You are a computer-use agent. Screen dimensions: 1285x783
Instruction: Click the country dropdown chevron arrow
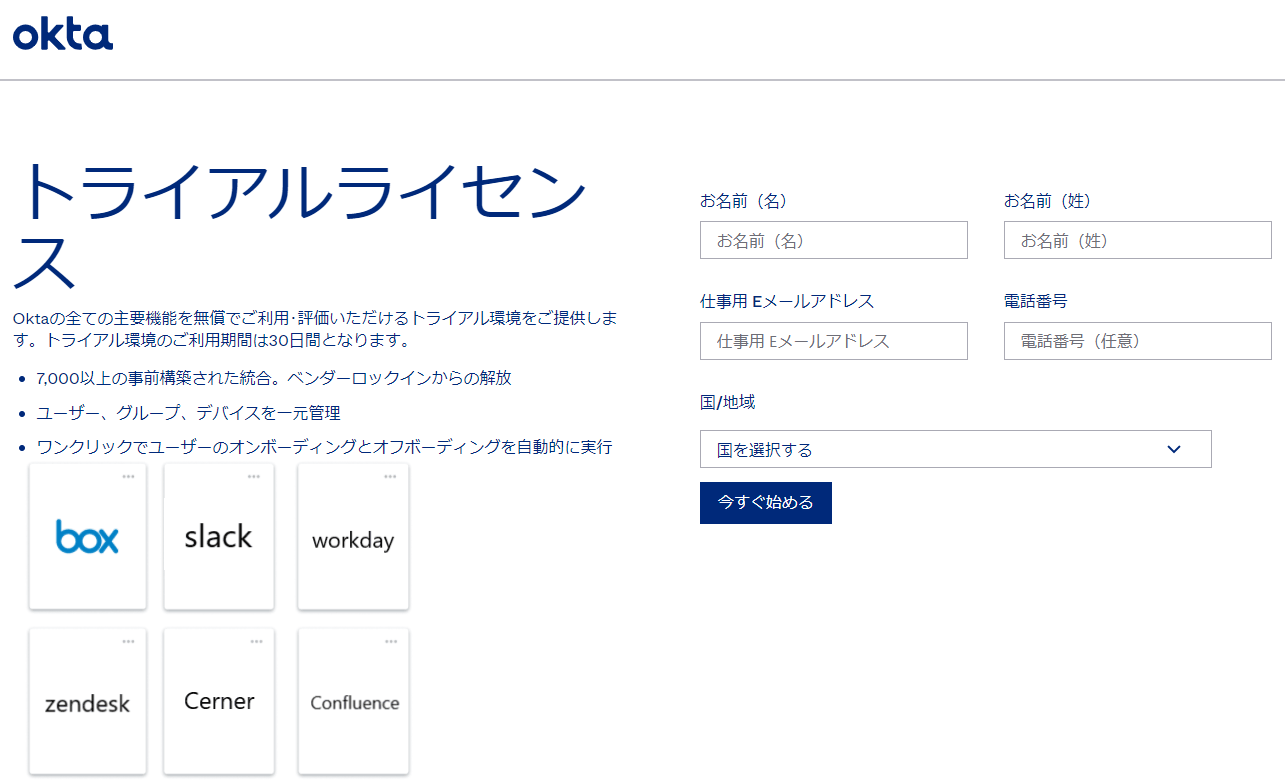(1174, 449)
